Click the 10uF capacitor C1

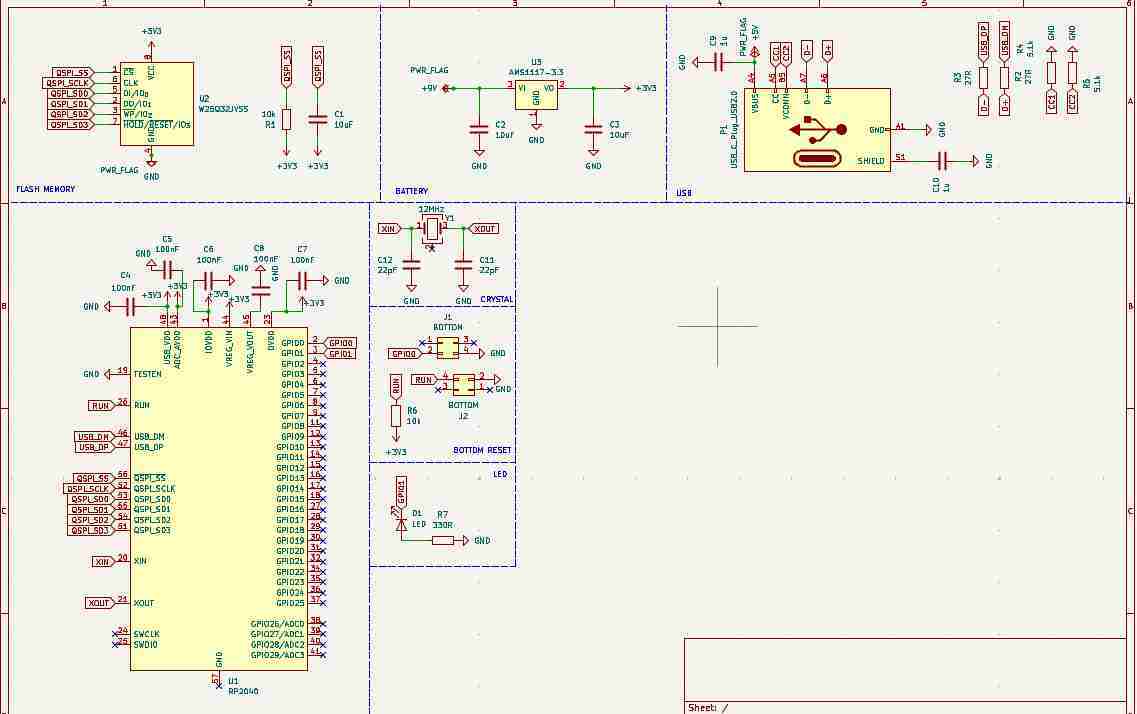pyautogui.click(x=318, y=120)
